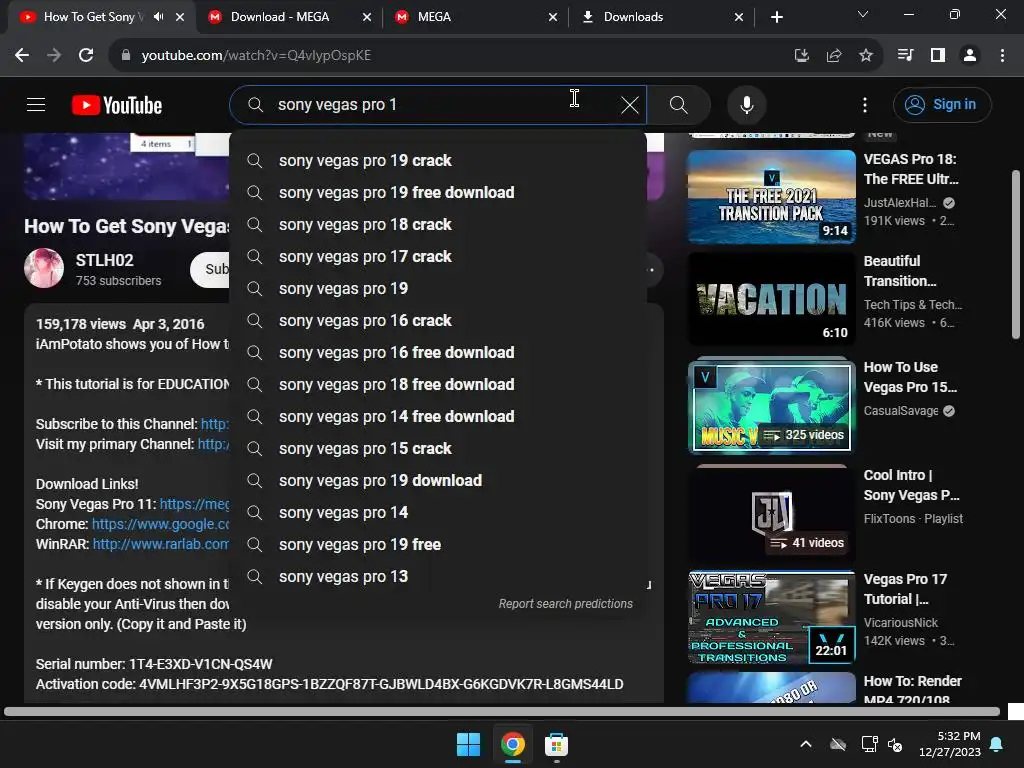Follow the Sony Vegas Pro 11 mega link
The image size is (1024, 768).
tap(195, 504)
